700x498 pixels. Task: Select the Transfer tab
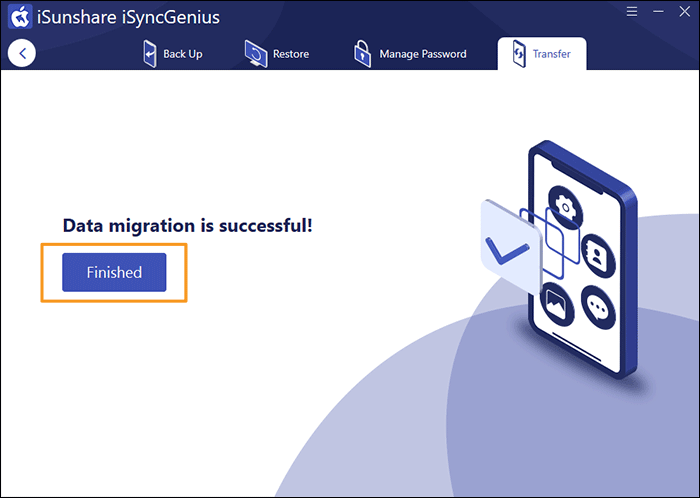[542, 54]
